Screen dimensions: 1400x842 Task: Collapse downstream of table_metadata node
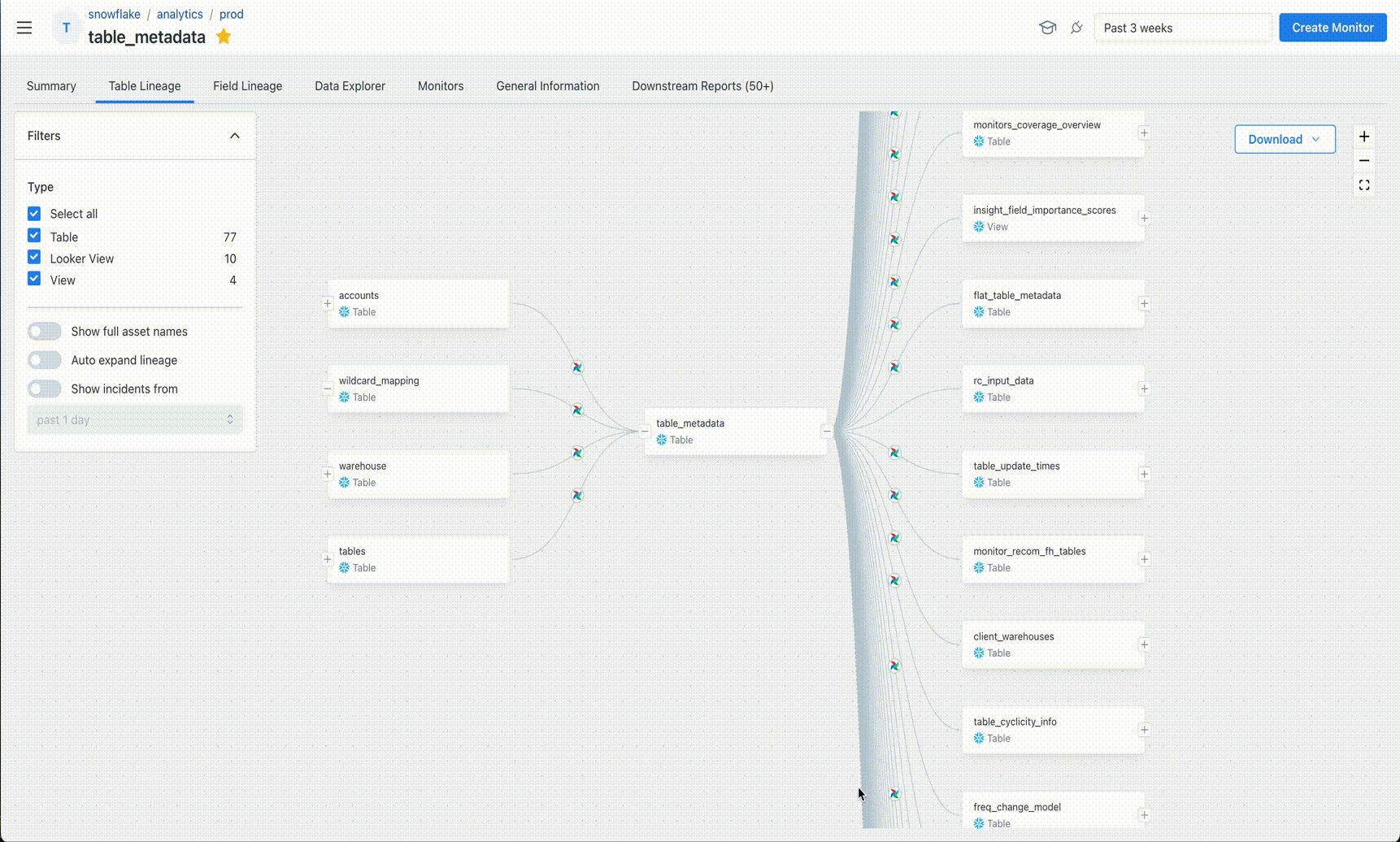(x=827, y=432)
